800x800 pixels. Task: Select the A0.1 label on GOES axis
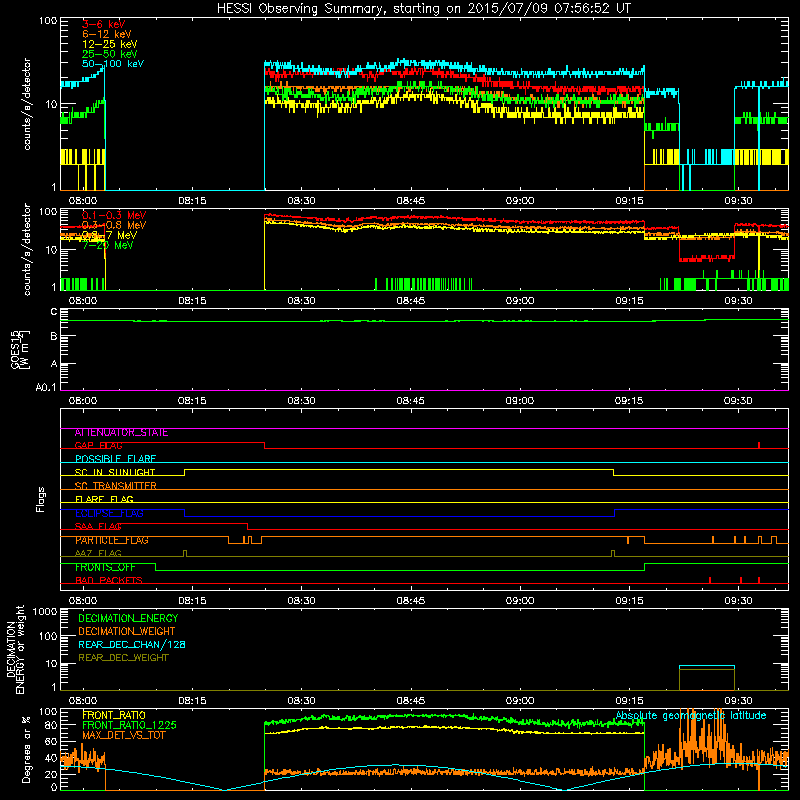point(46,388)
